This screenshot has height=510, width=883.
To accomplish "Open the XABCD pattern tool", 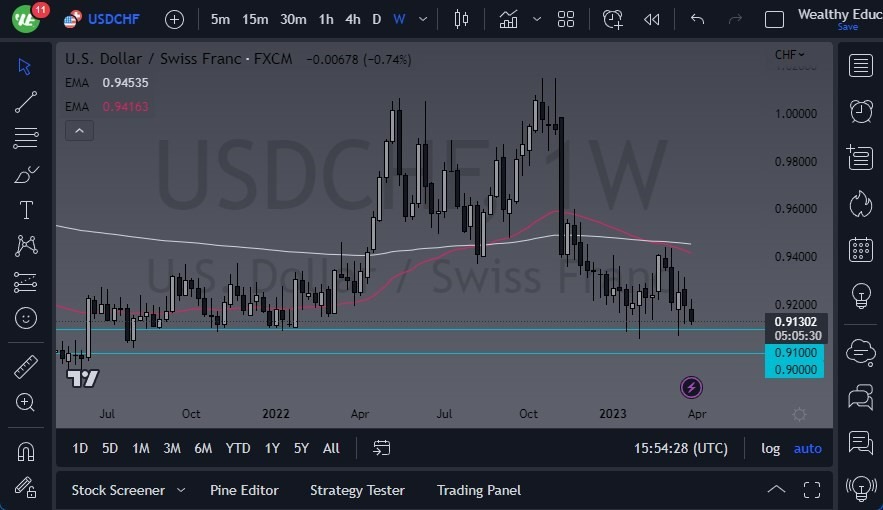I will [26, 245].
